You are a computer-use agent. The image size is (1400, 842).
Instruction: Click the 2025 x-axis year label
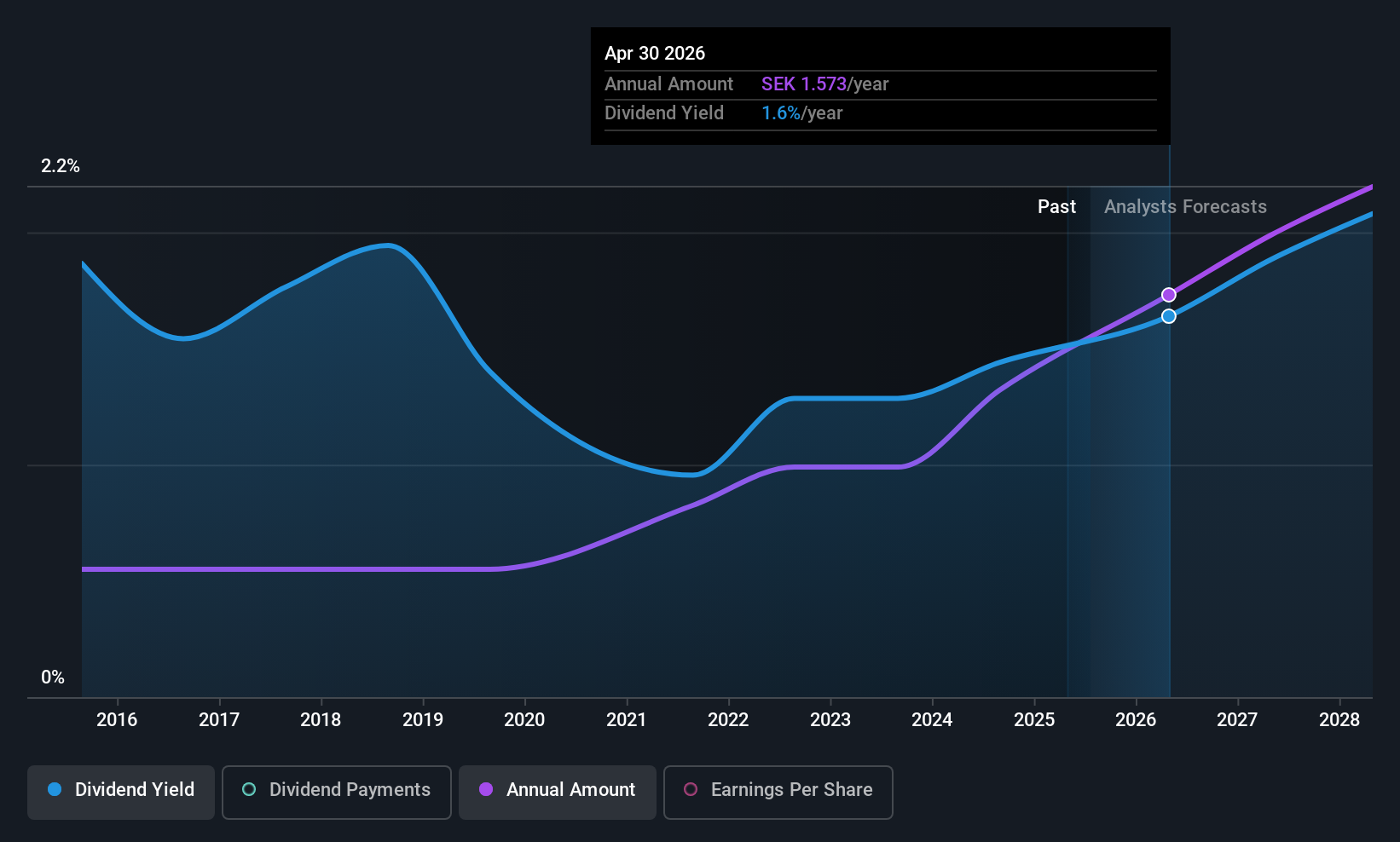[x=1034, y=719]
